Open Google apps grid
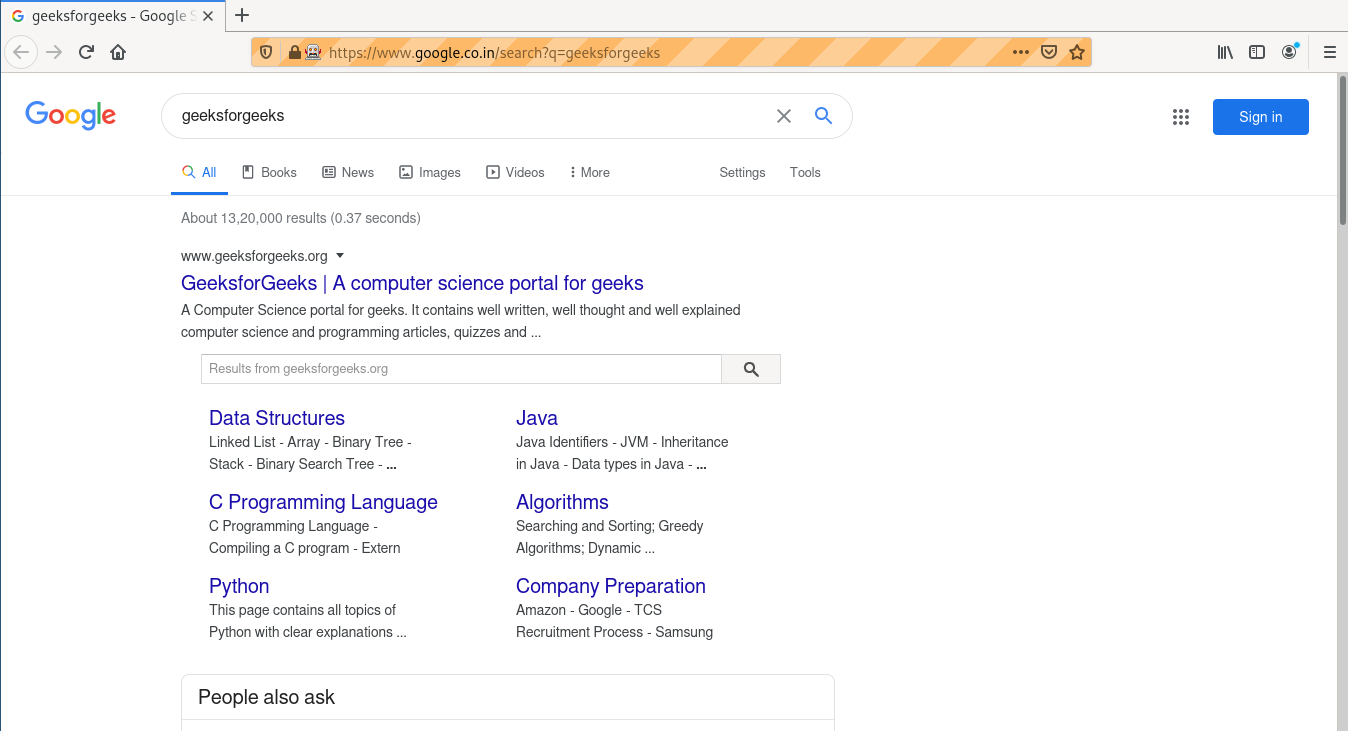 pos(1181,117)
